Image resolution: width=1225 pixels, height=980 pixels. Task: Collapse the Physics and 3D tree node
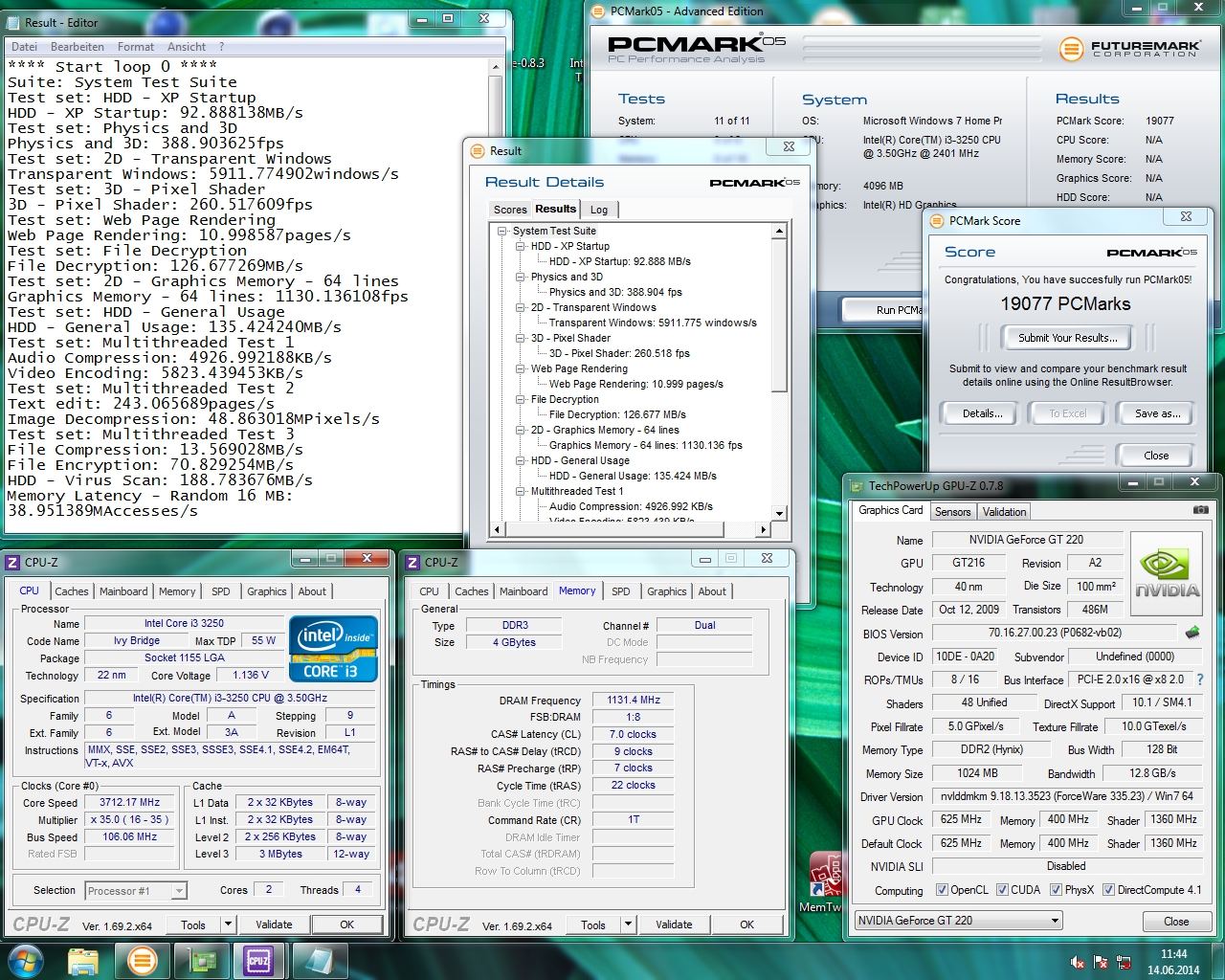pyautogui.click(x=520, y=277)
